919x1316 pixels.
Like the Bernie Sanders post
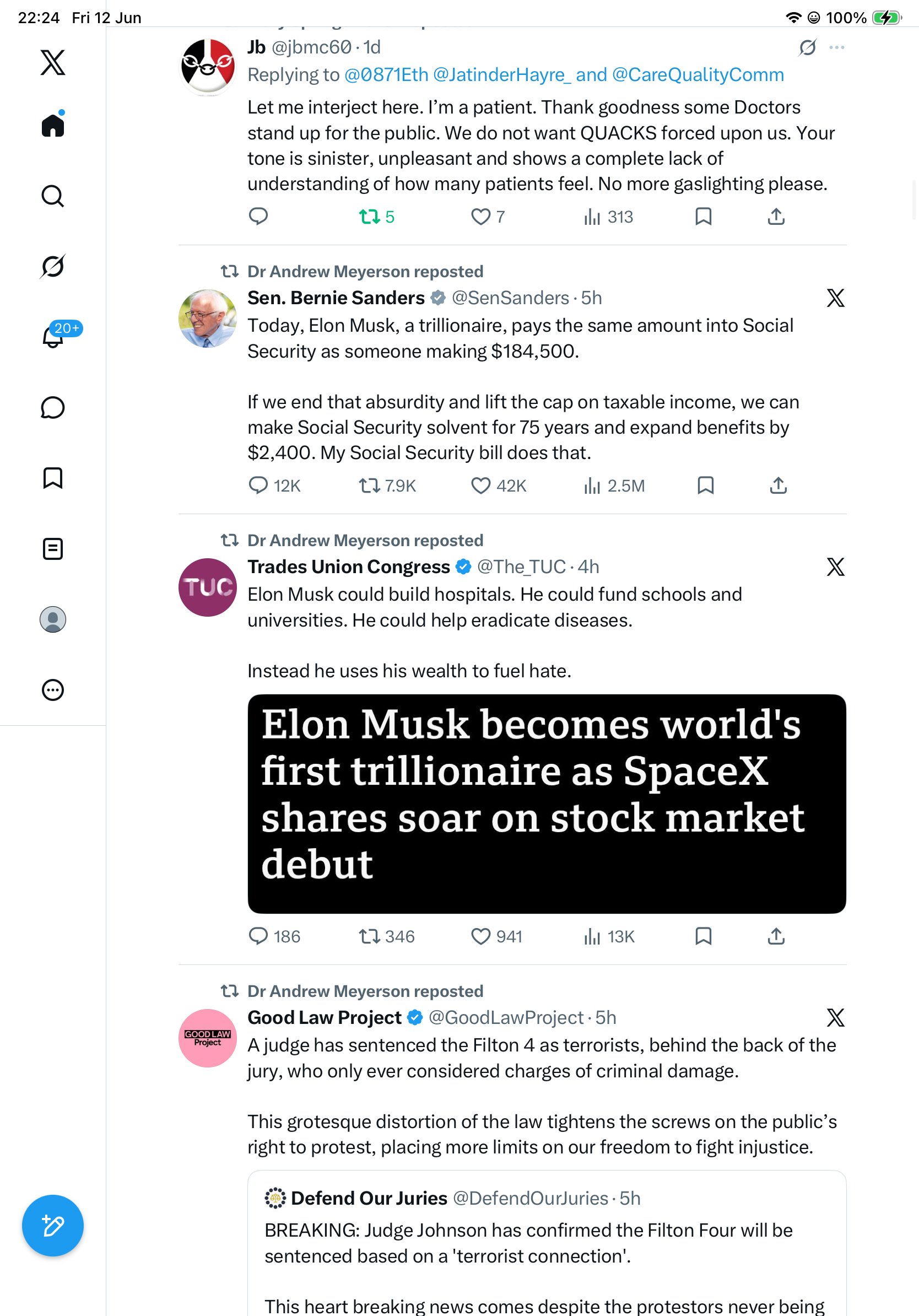click(x=499, y=486)
